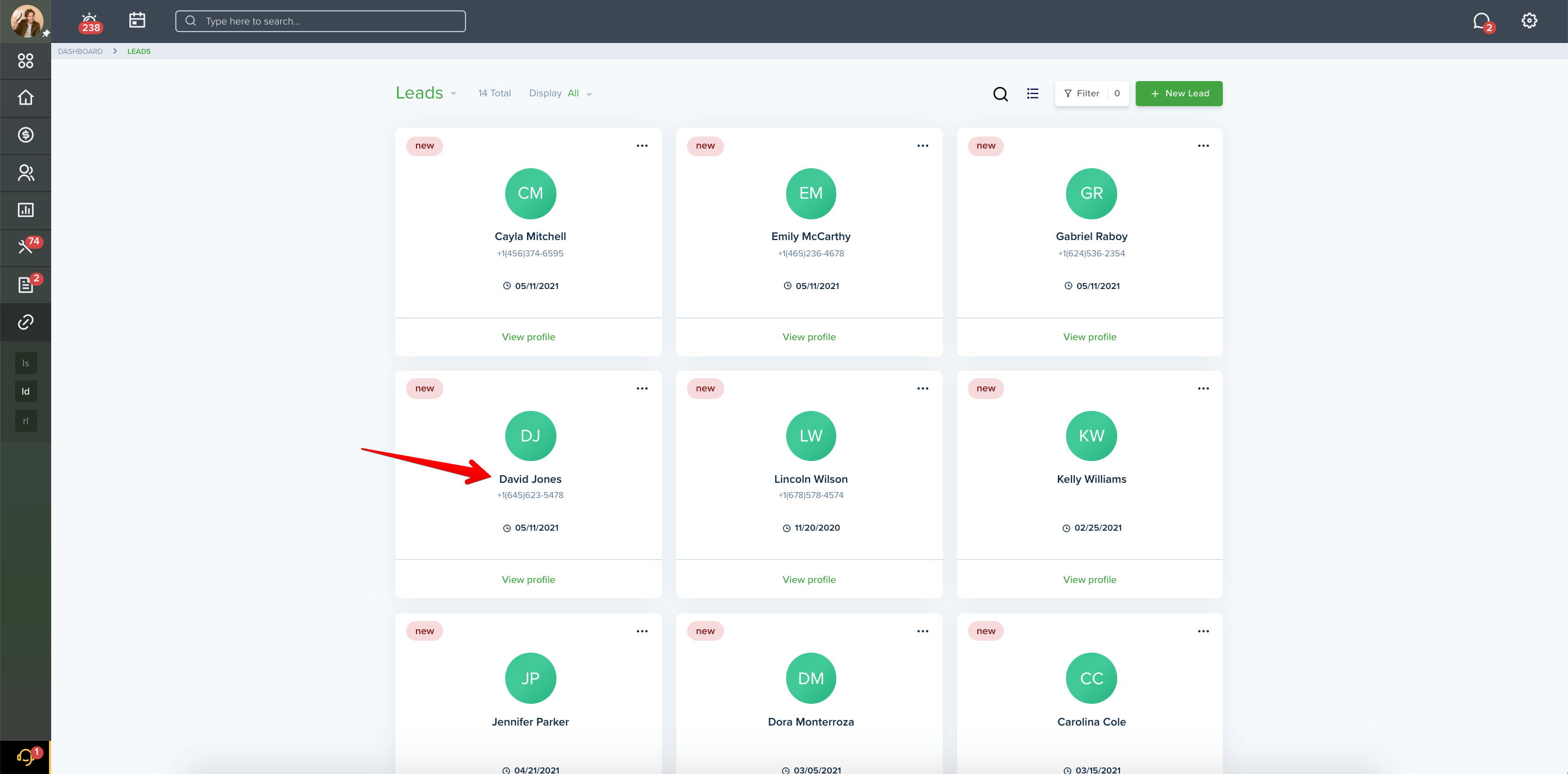
Task: Click the DM avatar of Dora Monterroza
Action: (x=811, y=678)
